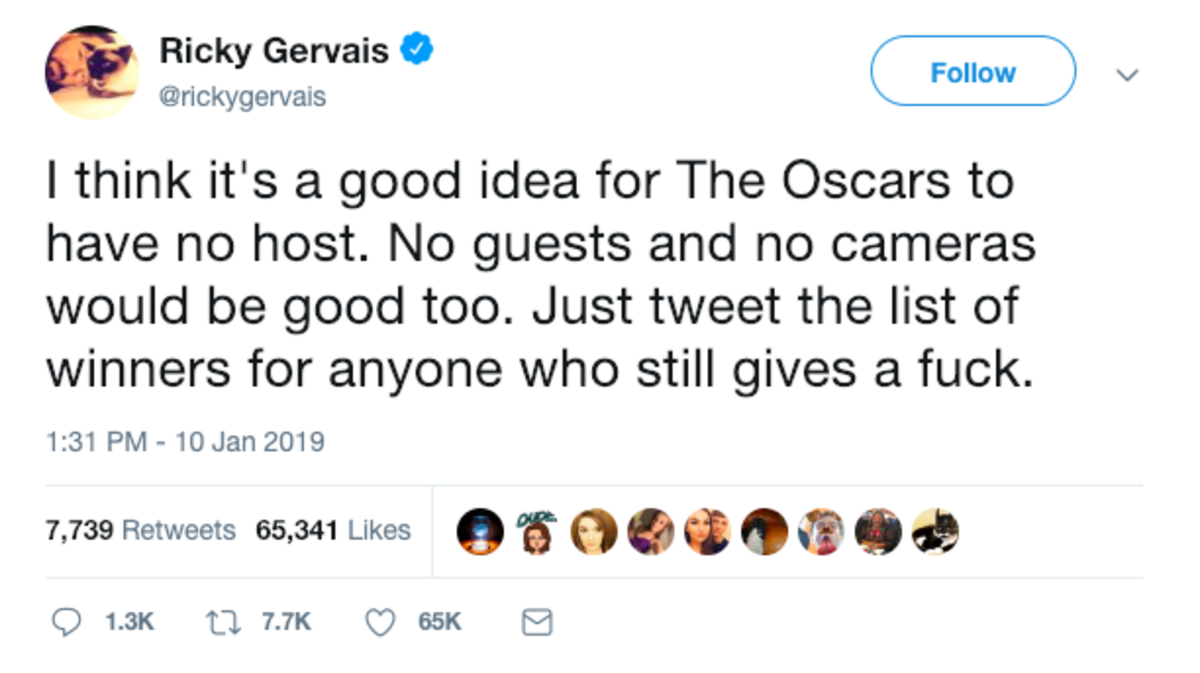Like the tweet with the heart icon
Image resolution: width=1200 pixels, height=673 pixels.
pyautogui.click(x=379, y=622)
